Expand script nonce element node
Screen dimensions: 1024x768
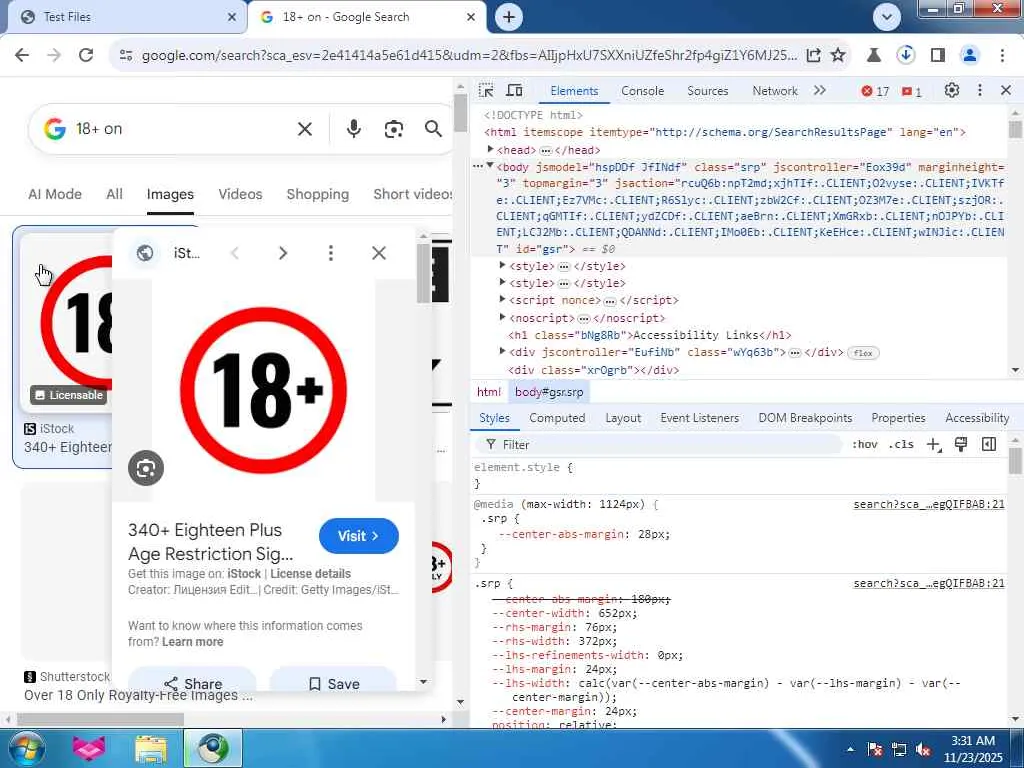tap(502, 299)
